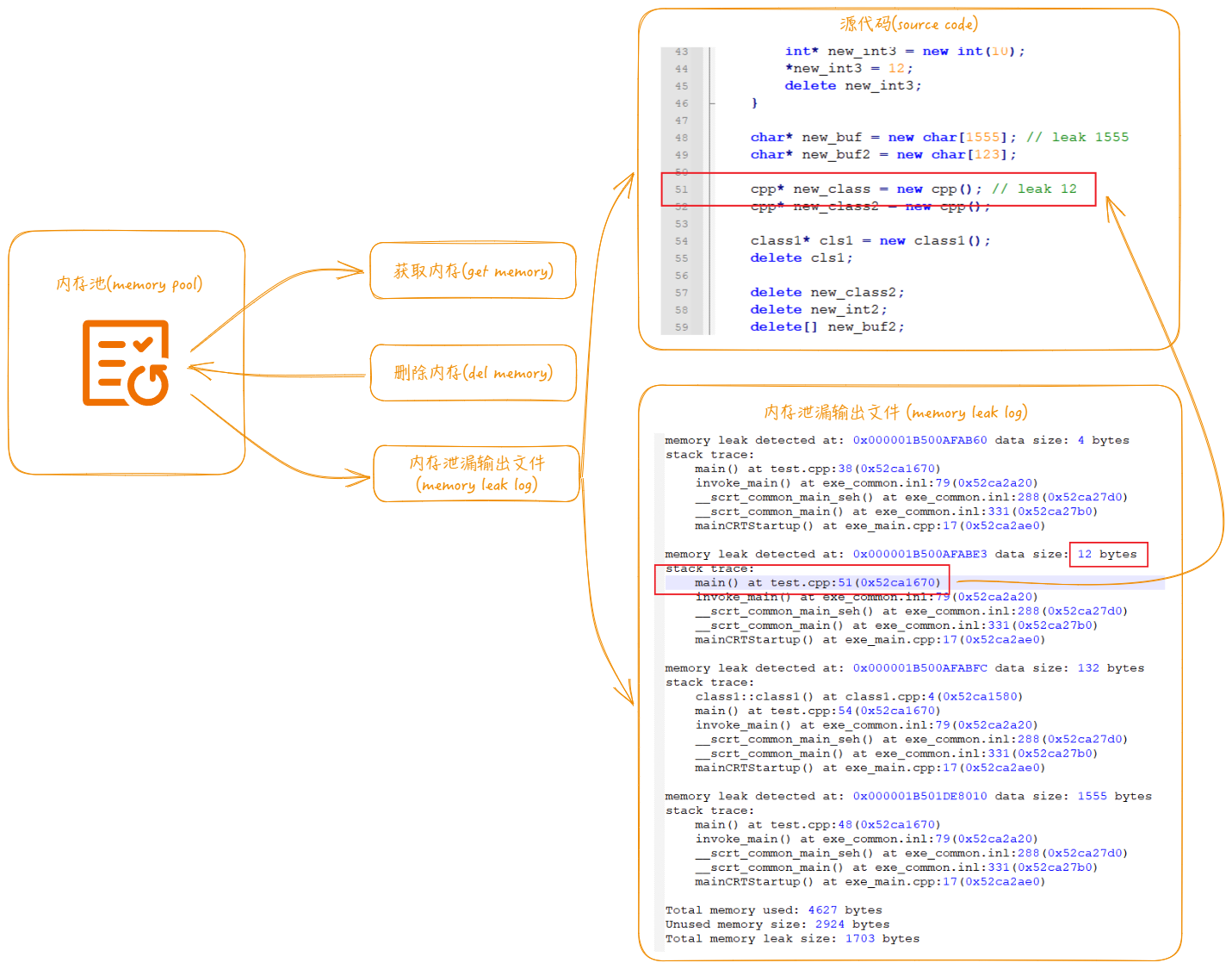This screenshot has height=969, width=1232.
Task: Click the 内存池(memory pool) label
Action: 129,283
